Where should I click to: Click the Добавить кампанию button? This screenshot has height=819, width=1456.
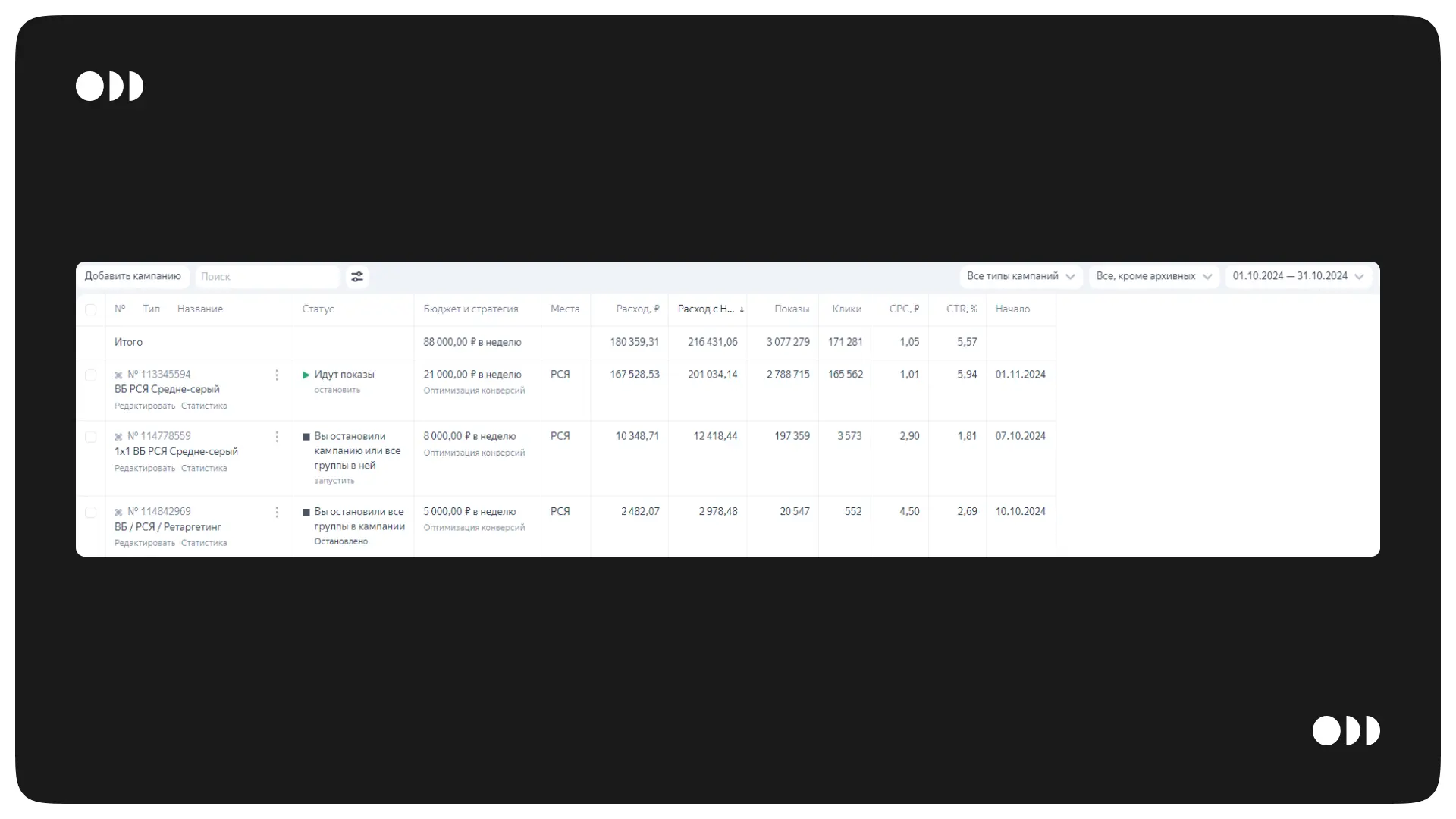pos(133,277)
